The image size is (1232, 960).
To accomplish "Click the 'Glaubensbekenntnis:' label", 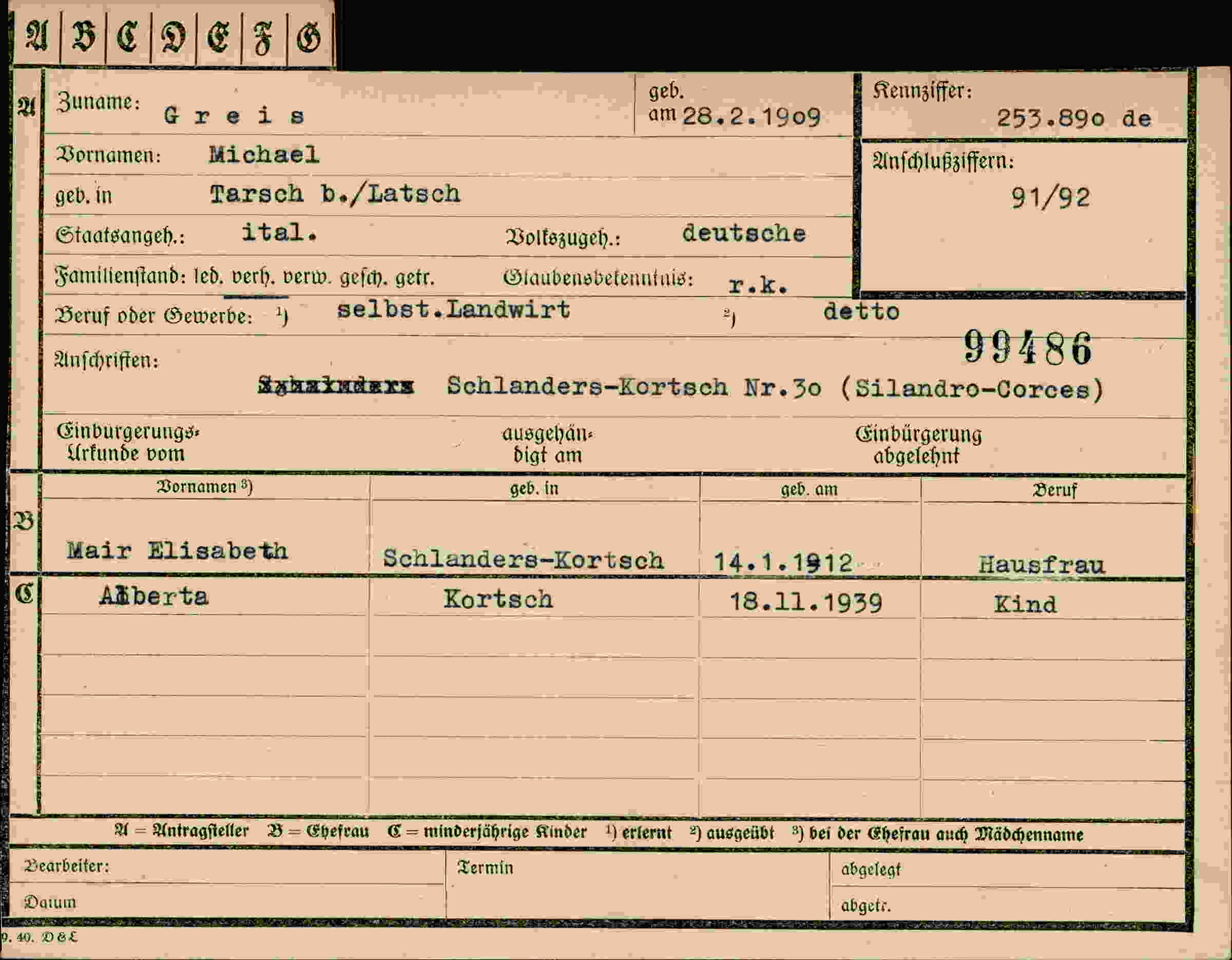I will tap(598, 278).
